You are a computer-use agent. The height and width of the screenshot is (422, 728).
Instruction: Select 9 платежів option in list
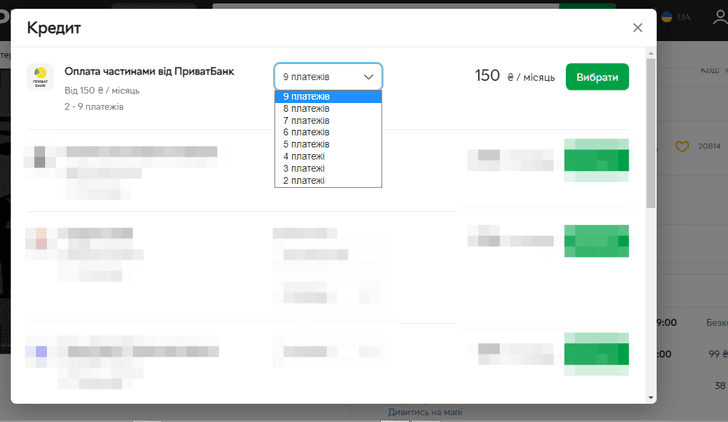point(328,97)
